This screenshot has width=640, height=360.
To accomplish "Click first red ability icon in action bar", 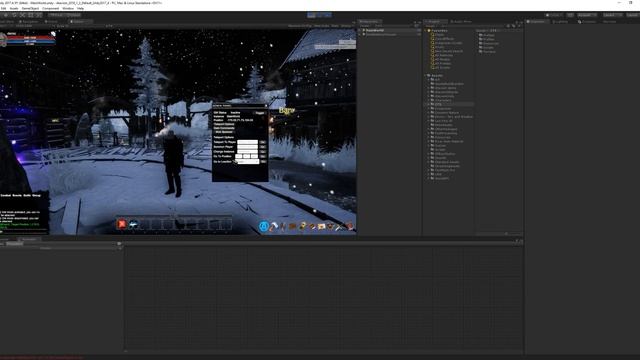I will pos(122,224).
